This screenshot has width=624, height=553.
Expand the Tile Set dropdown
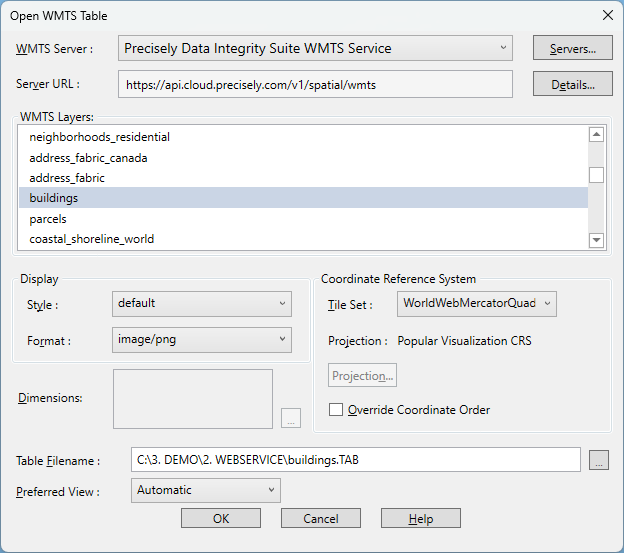point(477,303)
